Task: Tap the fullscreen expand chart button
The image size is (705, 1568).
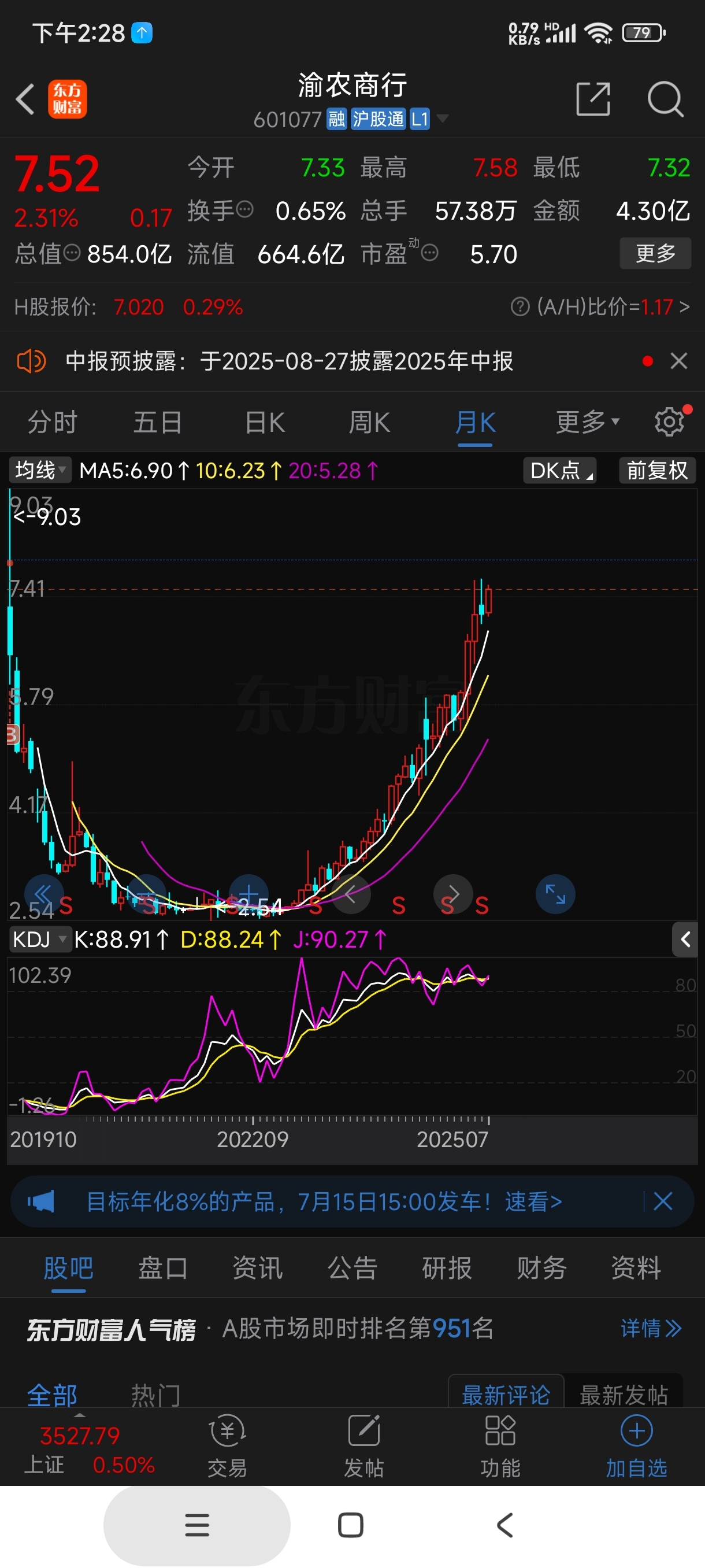Action: tap(555, 894)
